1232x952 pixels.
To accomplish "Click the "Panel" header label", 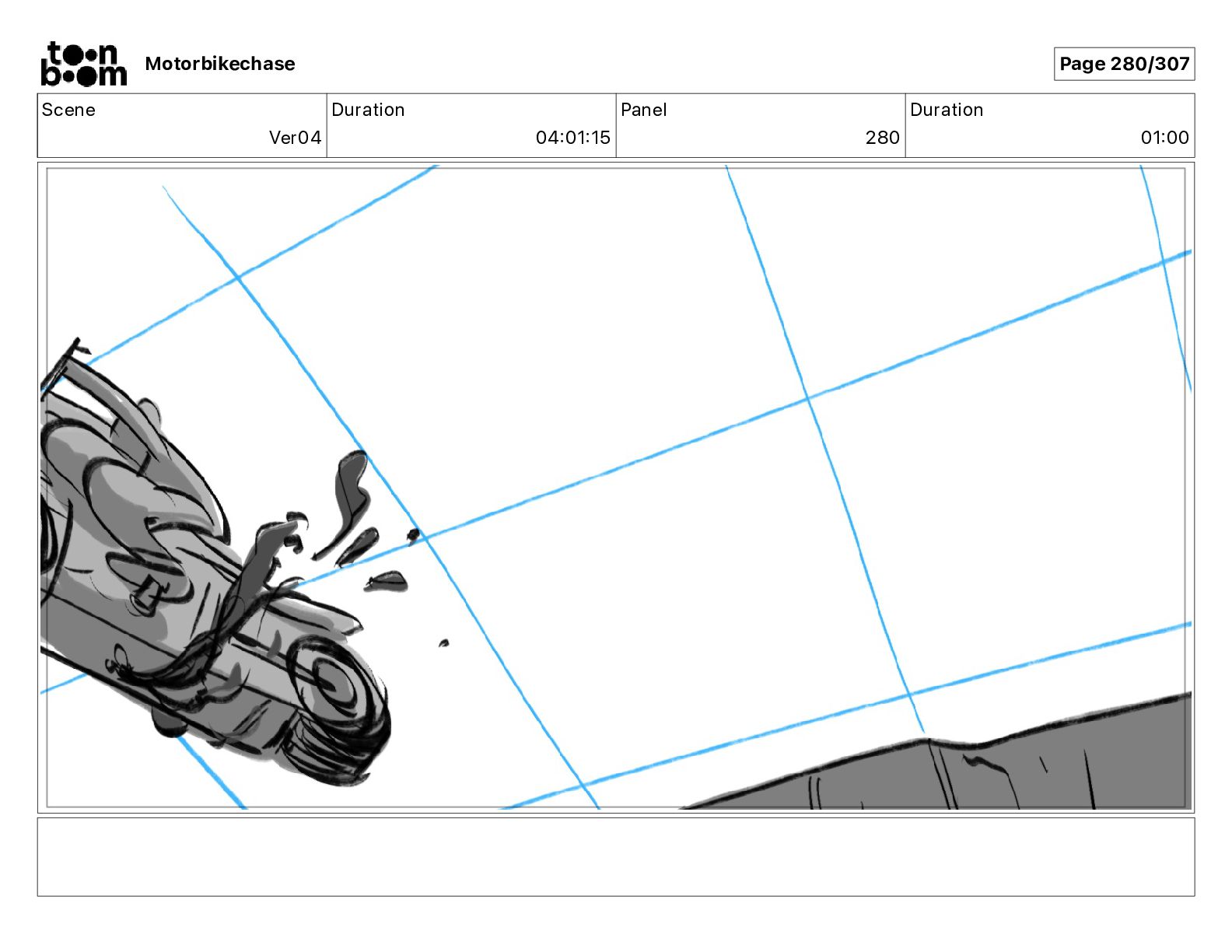I will coord(644,110).
